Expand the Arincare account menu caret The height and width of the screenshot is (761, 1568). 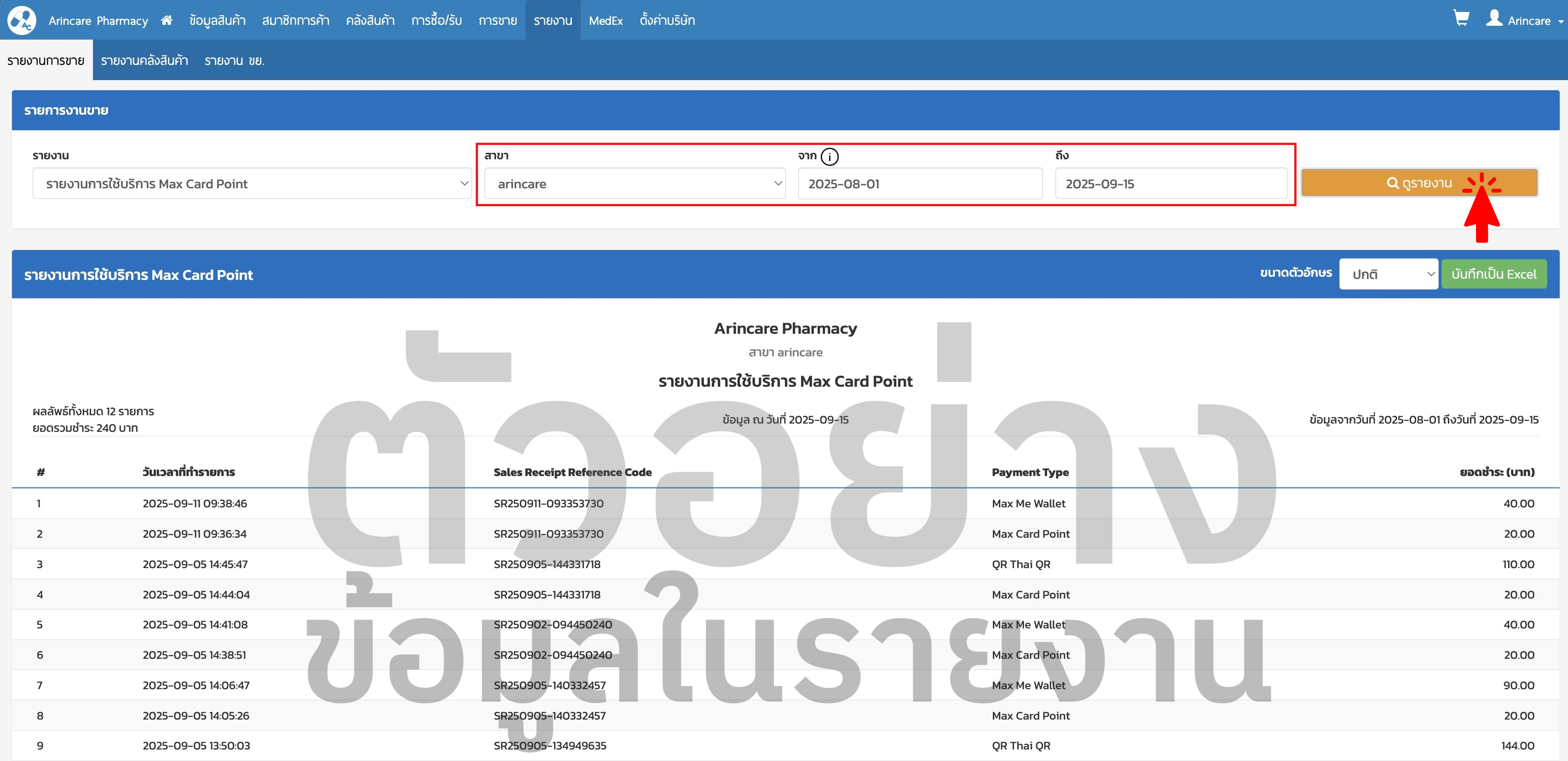1560,21
